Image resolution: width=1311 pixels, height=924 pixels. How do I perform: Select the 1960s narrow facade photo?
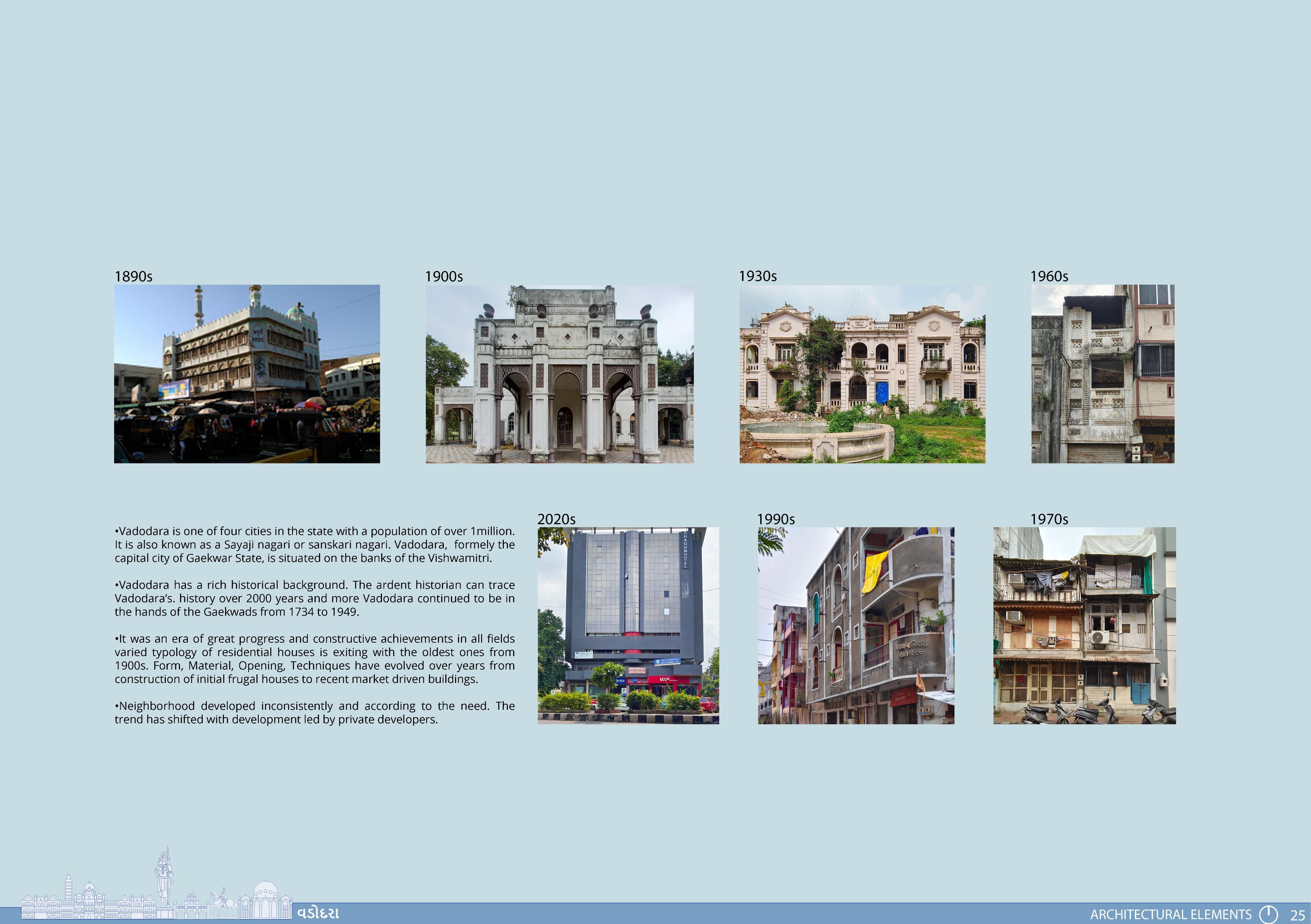[x=1103, y=374]
